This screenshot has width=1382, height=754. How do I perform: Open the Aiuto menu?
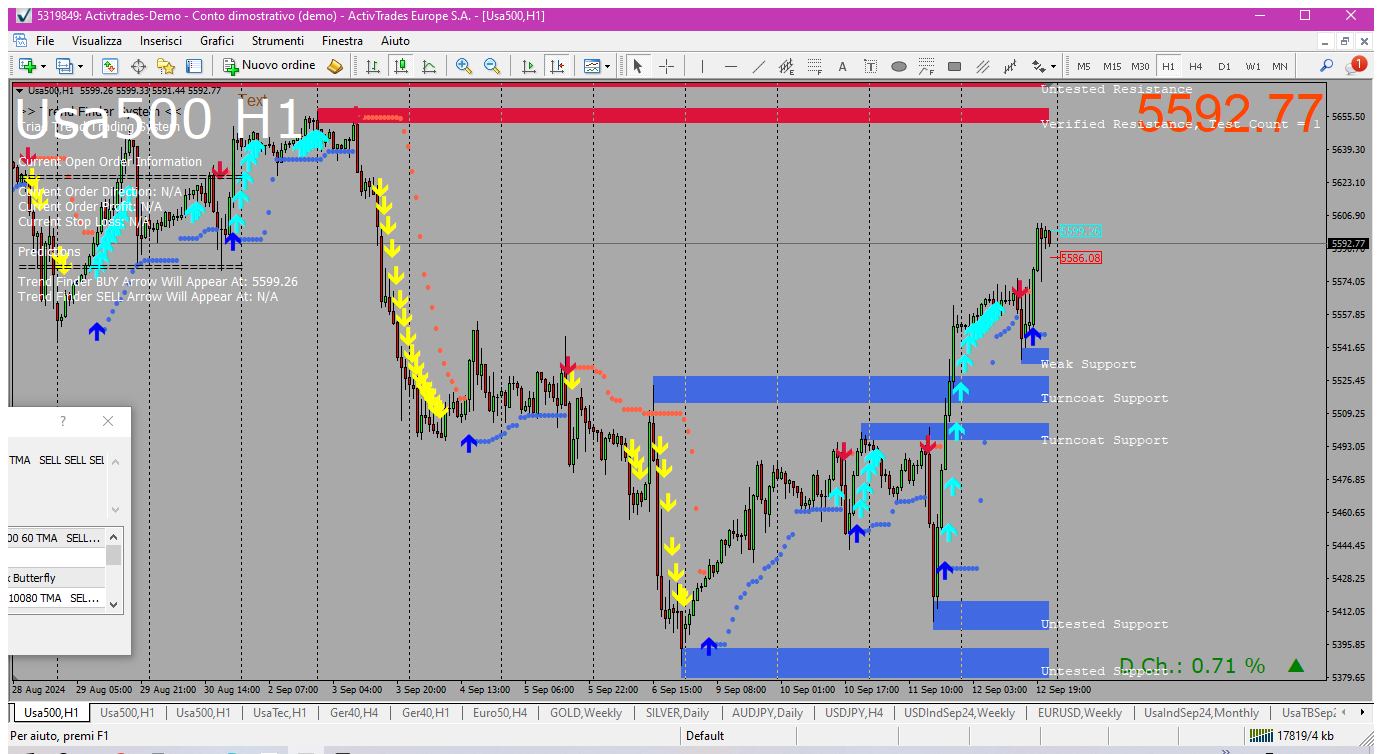click(x=395, y=41)
